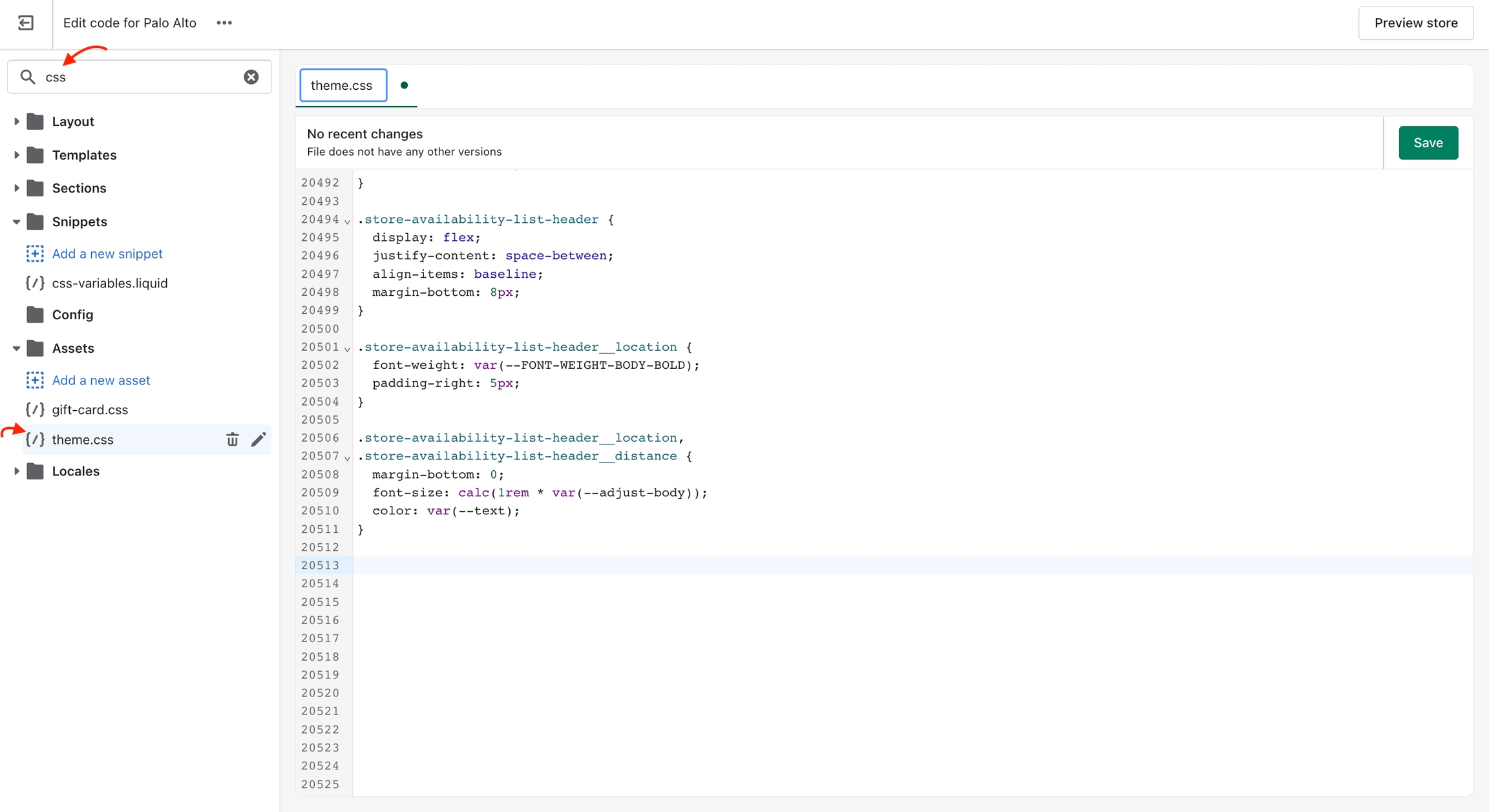Click the Preview store button
1489x812 pixels.
(1415, 23)
